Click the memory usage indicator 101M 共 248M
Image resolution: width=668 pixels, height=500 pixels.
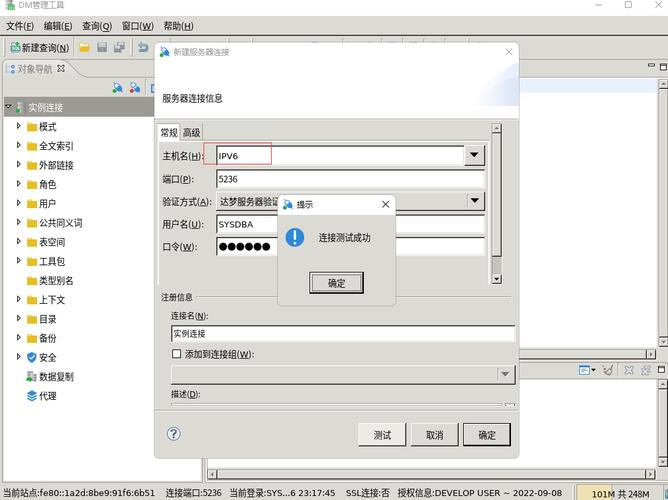620,494
